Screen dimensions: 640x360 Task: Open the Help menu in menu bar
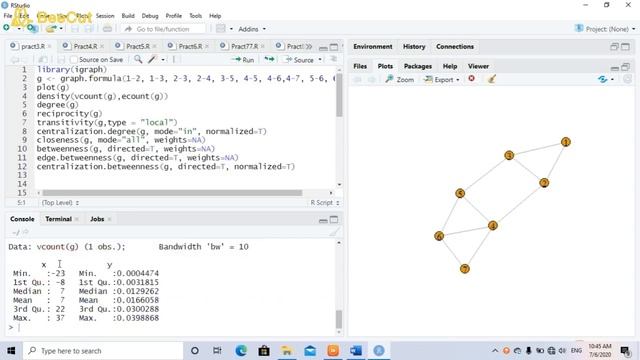215,16
